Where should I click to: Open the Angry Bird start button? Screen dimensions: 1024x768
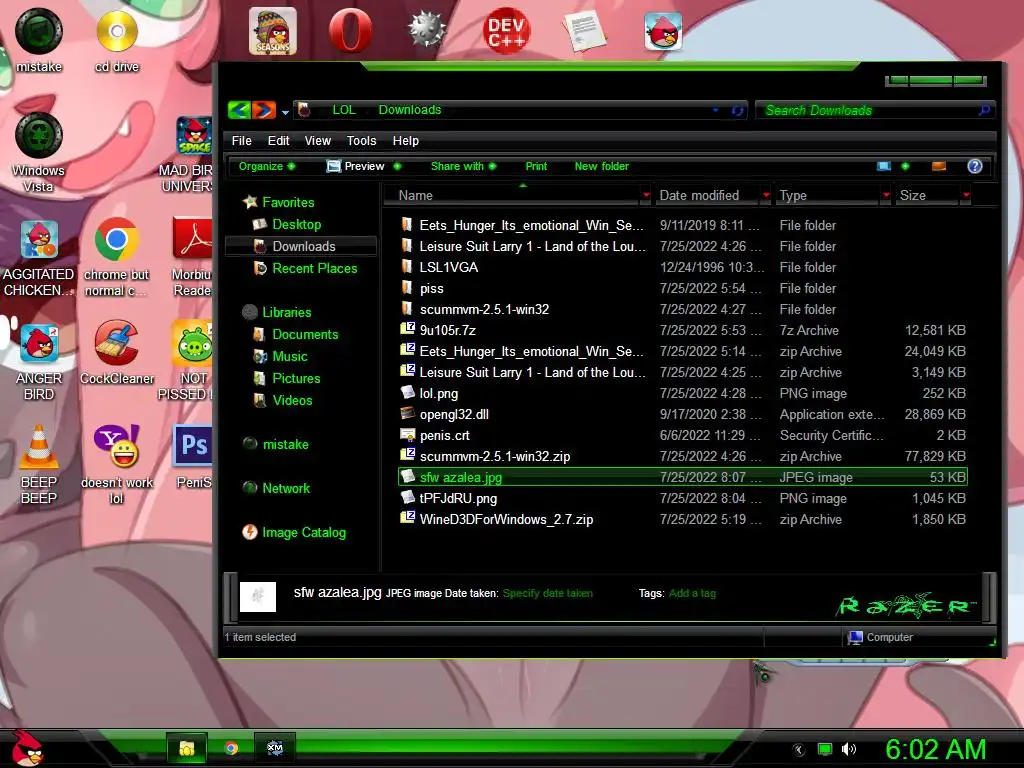[26, 748]
